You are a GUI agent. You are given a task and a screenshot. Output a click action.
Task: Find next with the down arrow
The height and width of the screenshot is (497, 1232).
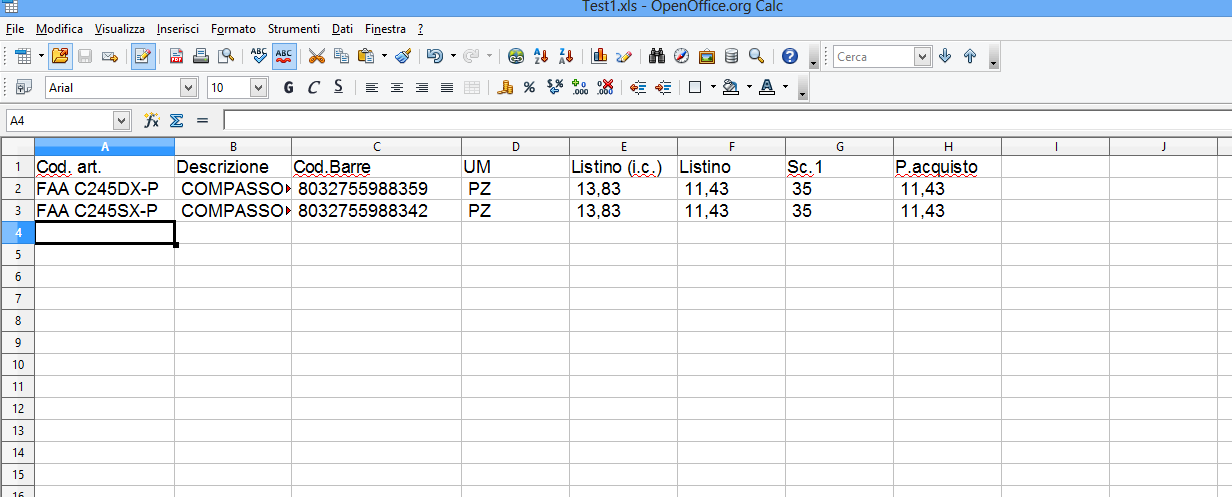tap(945, 57)
